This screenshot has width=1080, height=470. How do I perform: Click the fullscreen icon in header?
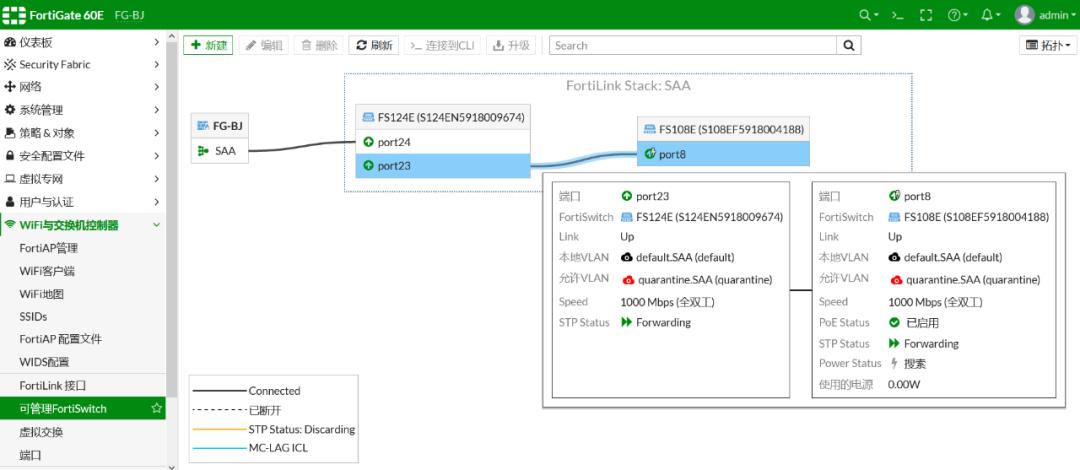pos(926,15)
